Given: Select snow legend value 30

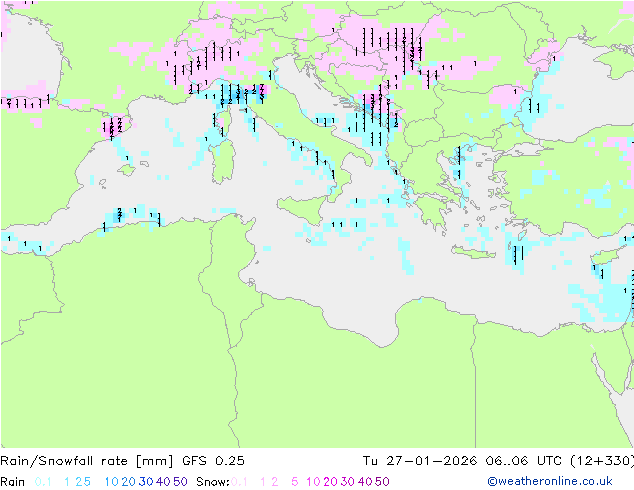Looking at the screenshot, I should pyautogui.click(x=348, y=482).
